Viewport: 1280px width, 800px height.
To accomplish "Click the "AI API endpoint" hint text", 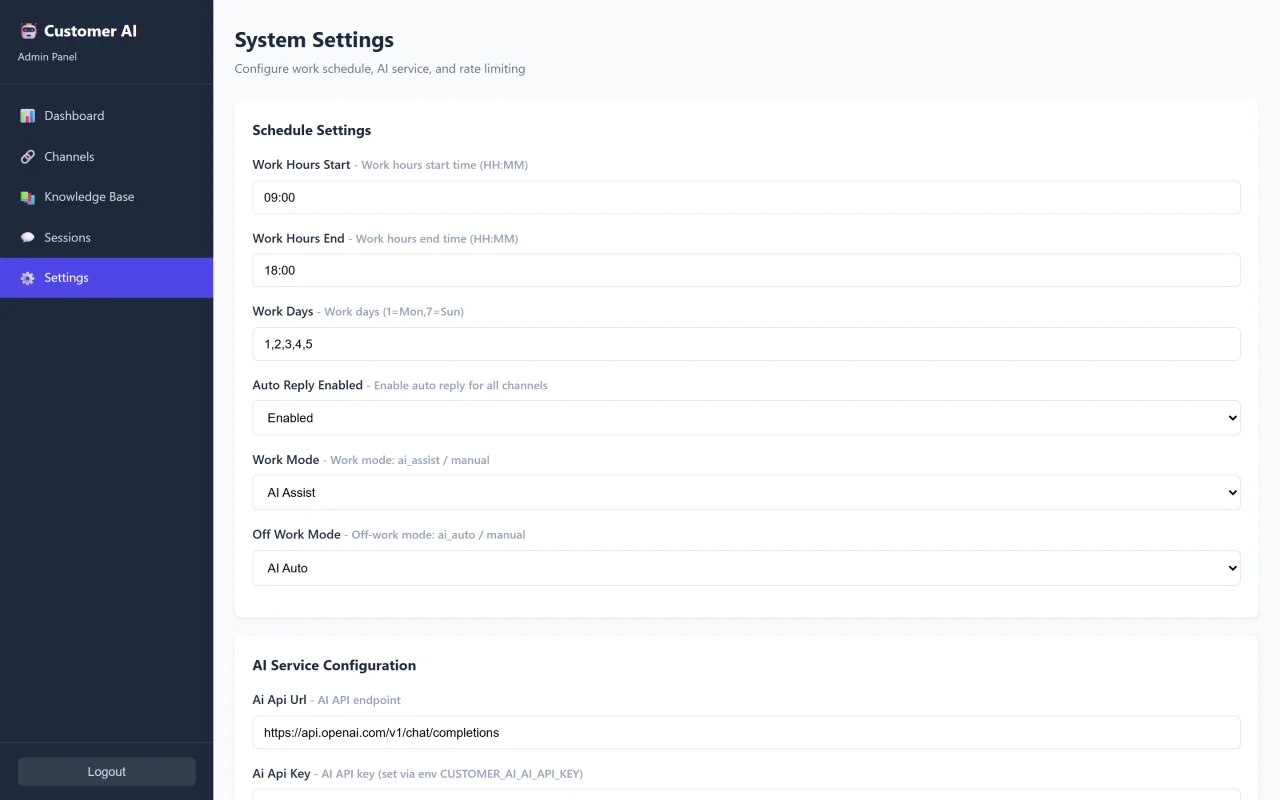I will click(x=359, y=700).
